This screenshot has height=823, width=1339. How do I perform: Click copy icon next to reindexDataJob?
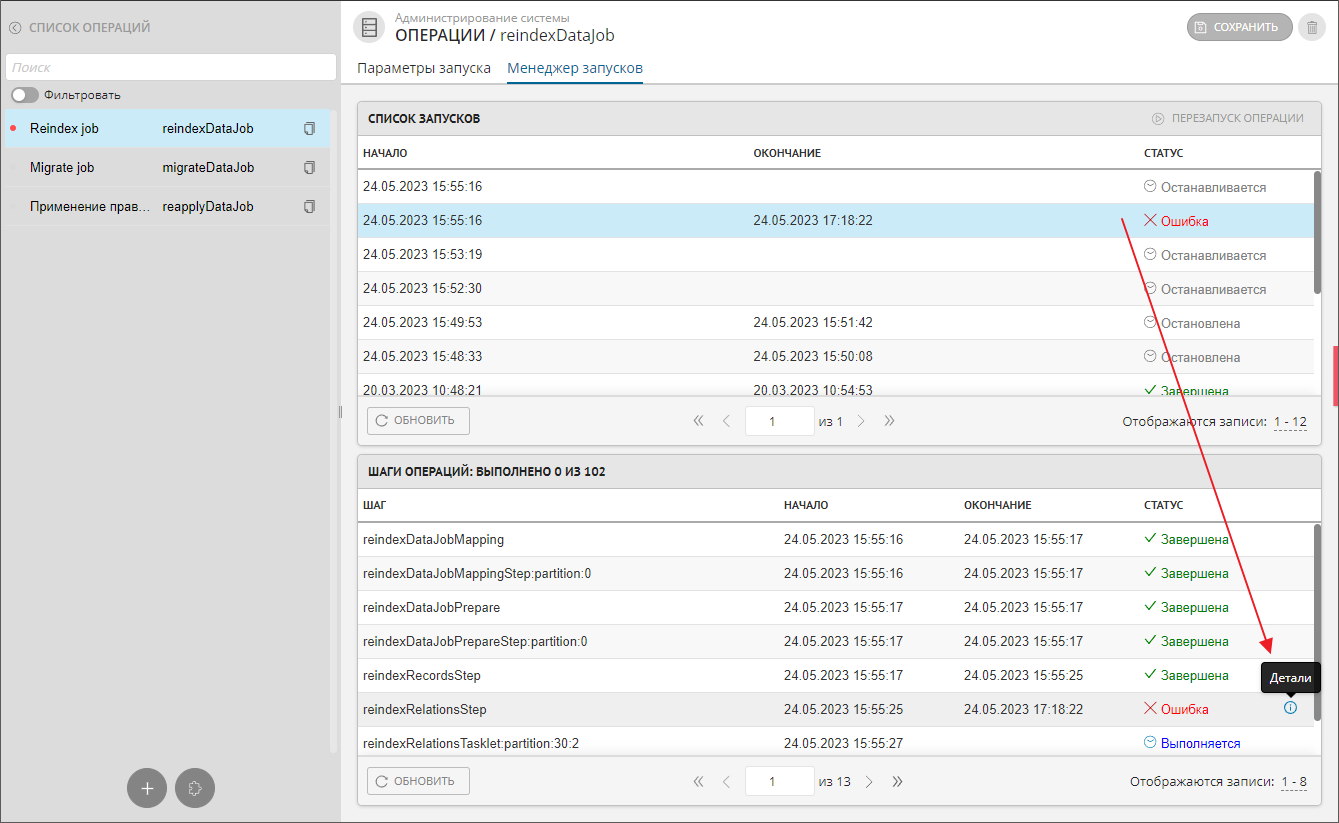(x=309, y=129)
